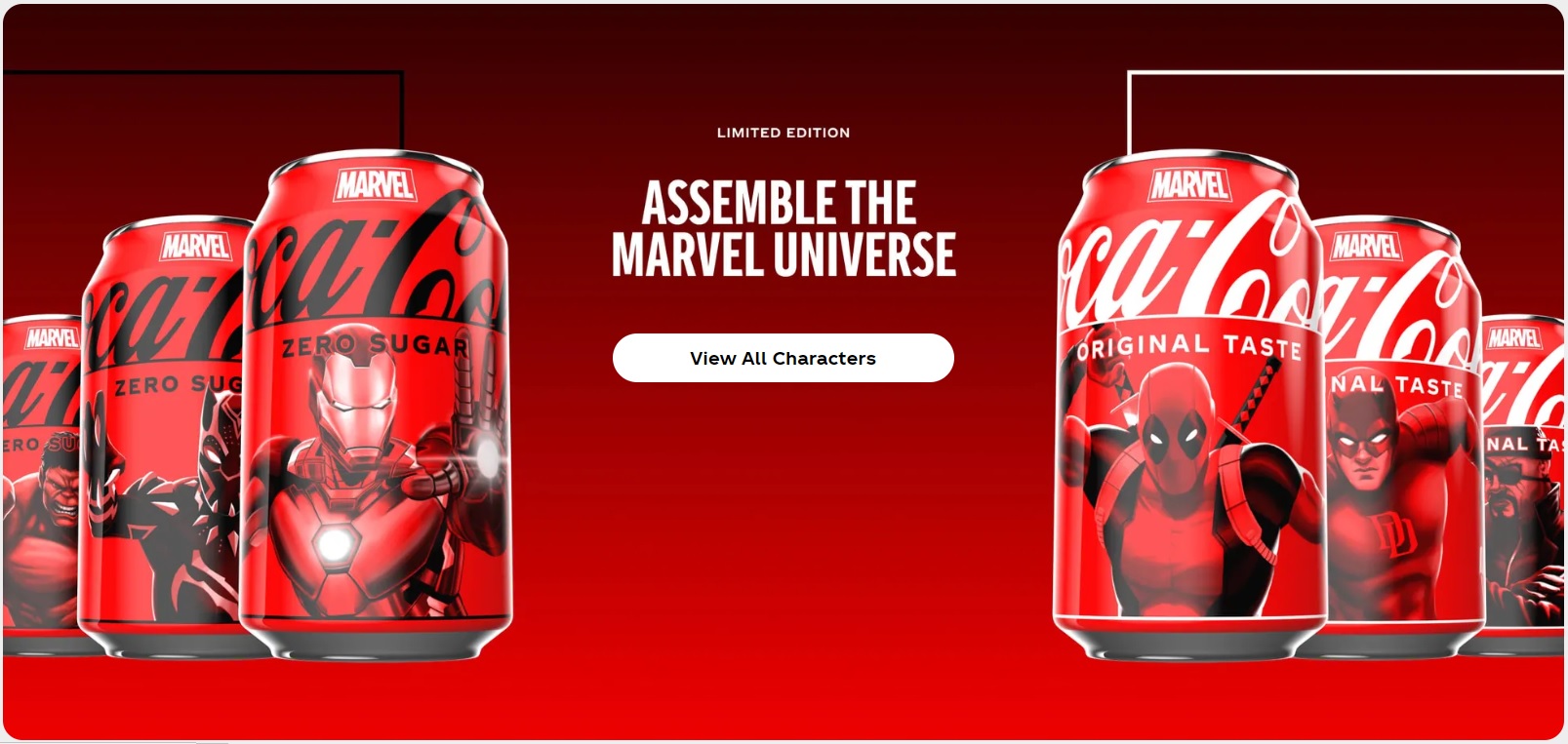
Task: Click the Marvel logo on Iron Man can
Action: 376,184
